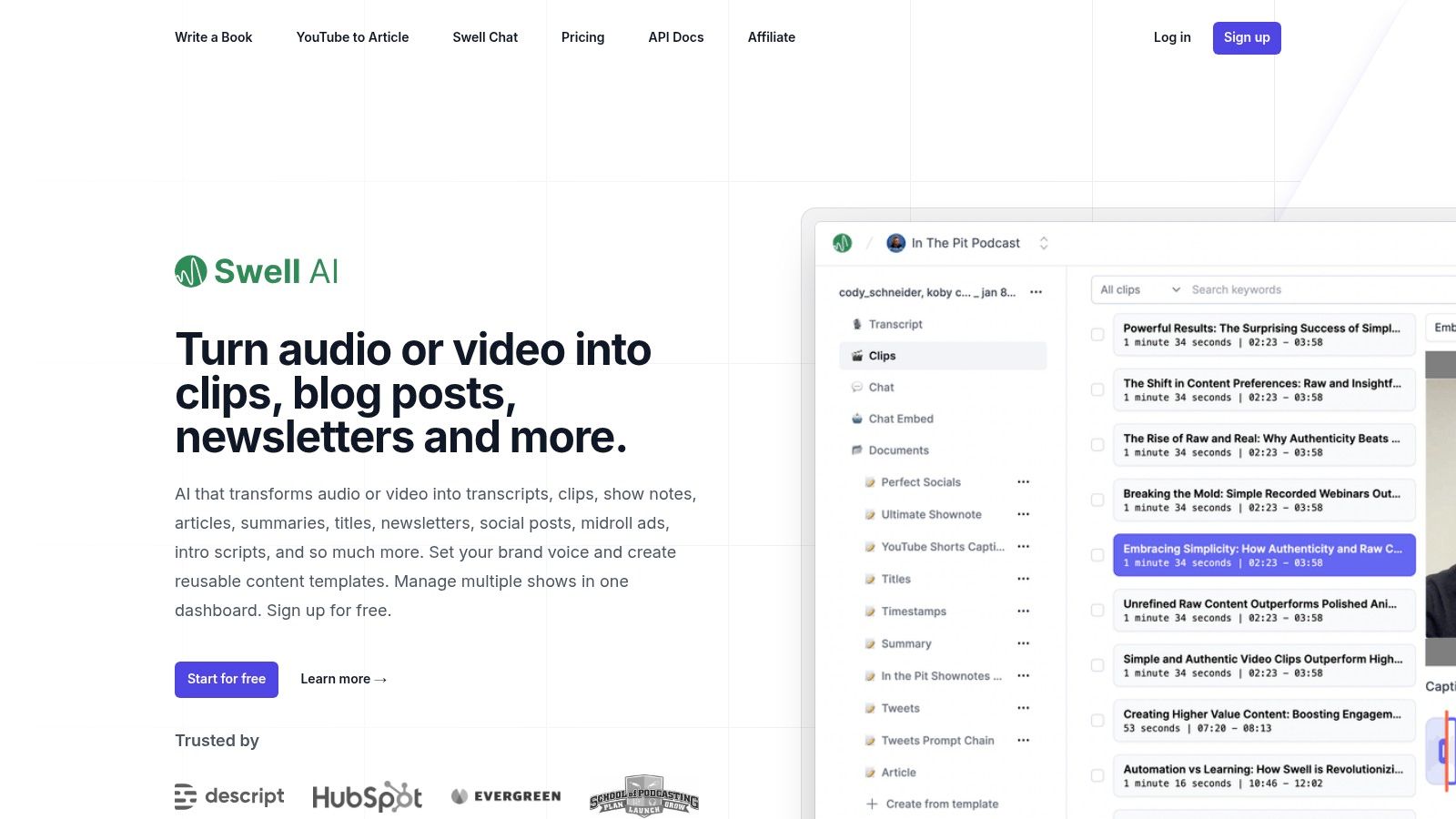Click the Chat speech bubble icon
Screen dimensions: 1456x819
point(857,388)
